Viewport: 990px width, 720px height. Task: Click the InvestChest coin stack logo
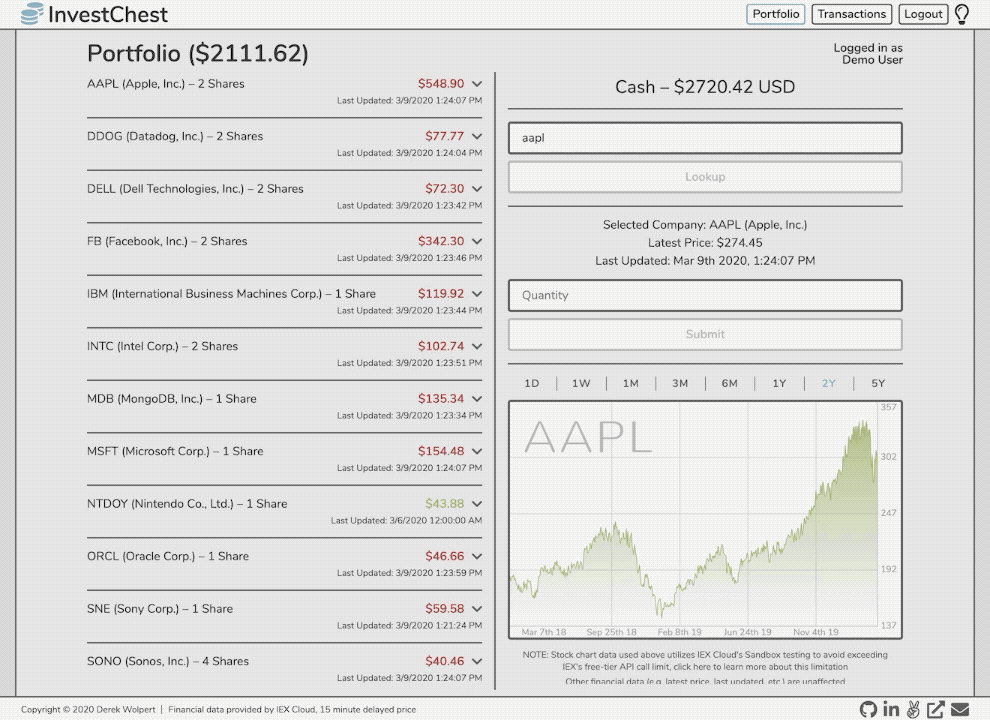[x=32, y=14]
